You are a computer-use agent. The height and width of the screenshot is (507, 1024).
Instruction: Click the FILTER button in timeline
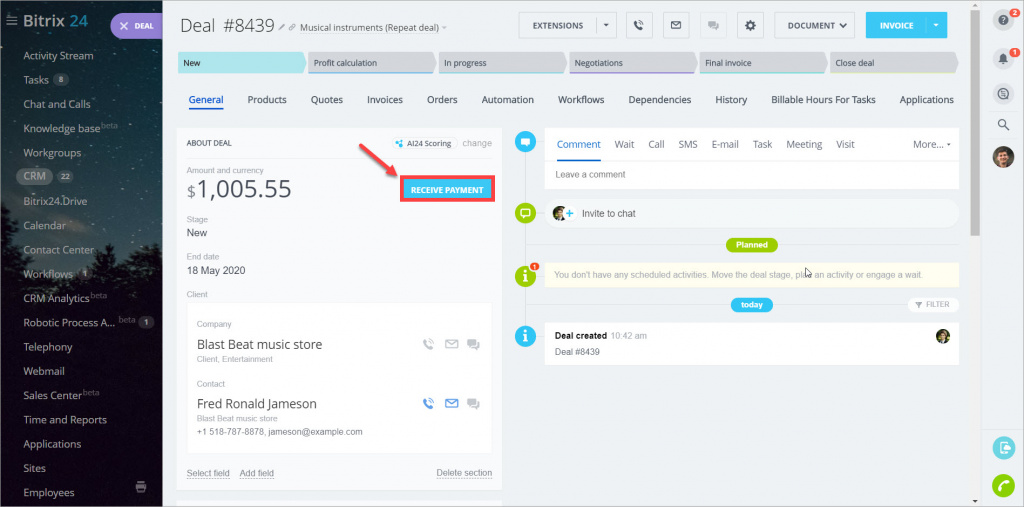pos(933,304)
